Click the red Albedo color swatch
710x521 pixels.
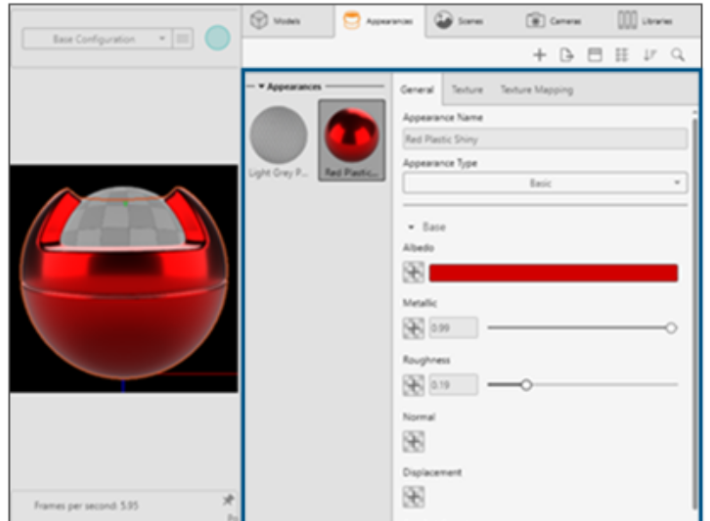553,273
